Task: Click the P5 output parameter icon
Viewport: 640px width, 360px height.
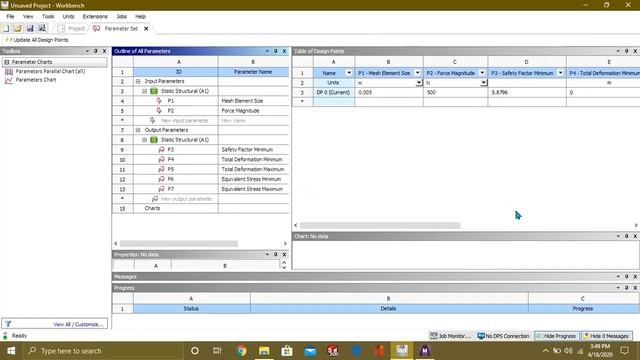Action: 161,169
